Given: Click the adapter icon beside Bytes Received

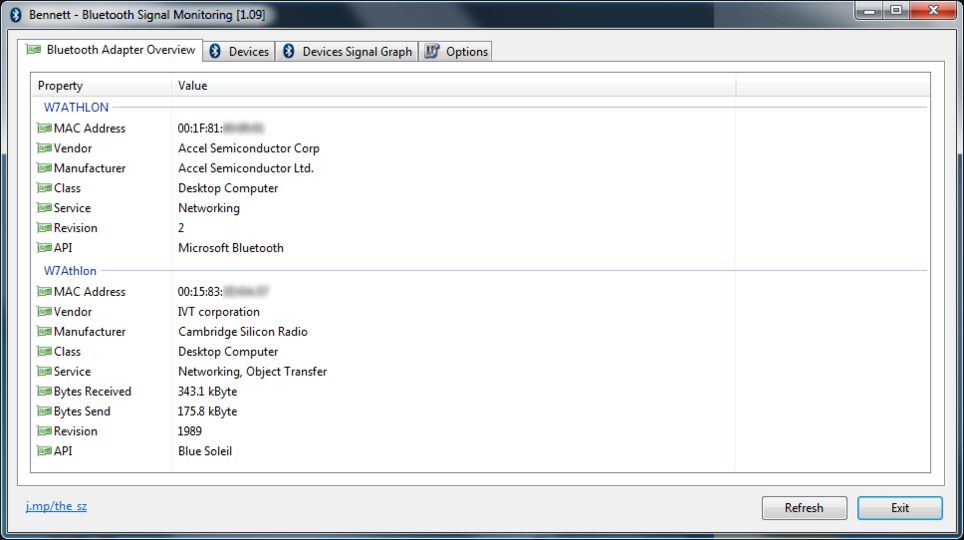Looking at the screenshot, I should tap(44, 392).
